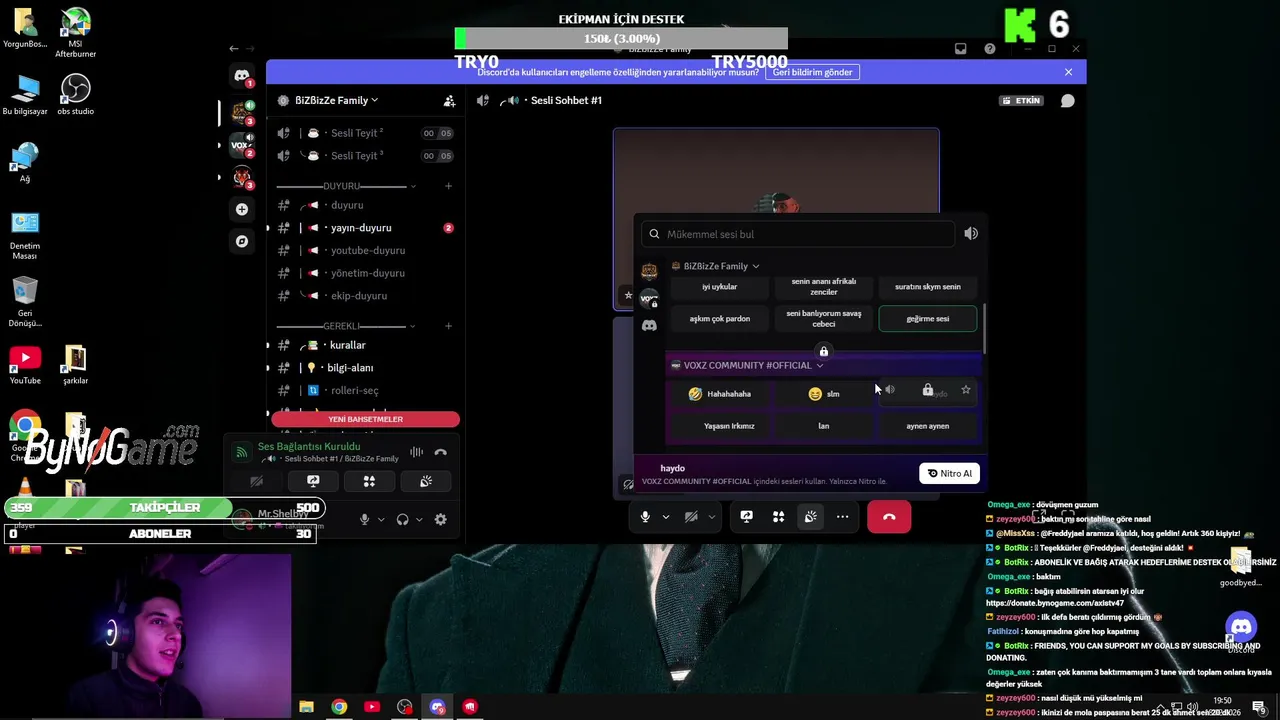Toggle microphone mute in call control bar
The height and width of the screenshot is (720, 1280).
tap(645, 517)
